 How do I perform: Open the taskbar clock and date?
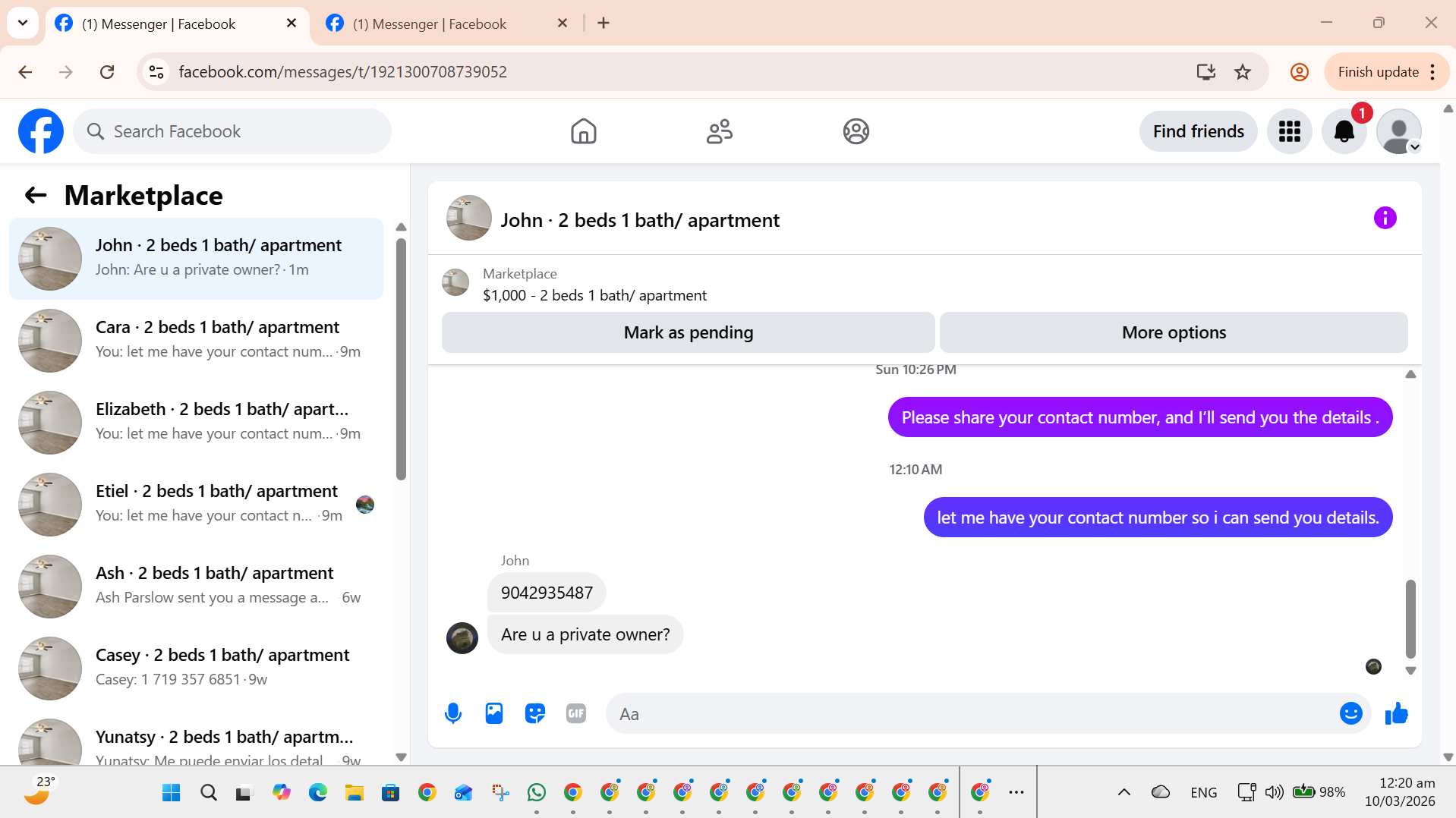tap(1399, 792)
